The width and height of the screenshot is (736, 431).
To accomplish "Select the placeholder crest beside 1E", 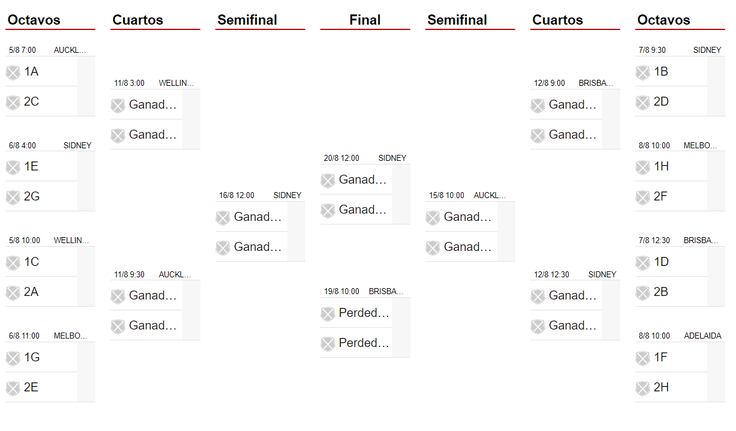I will [13, 167].
